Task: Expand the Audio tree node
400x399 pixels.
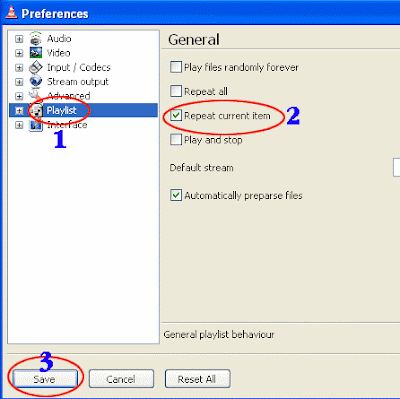Action: tap(19, 39)
